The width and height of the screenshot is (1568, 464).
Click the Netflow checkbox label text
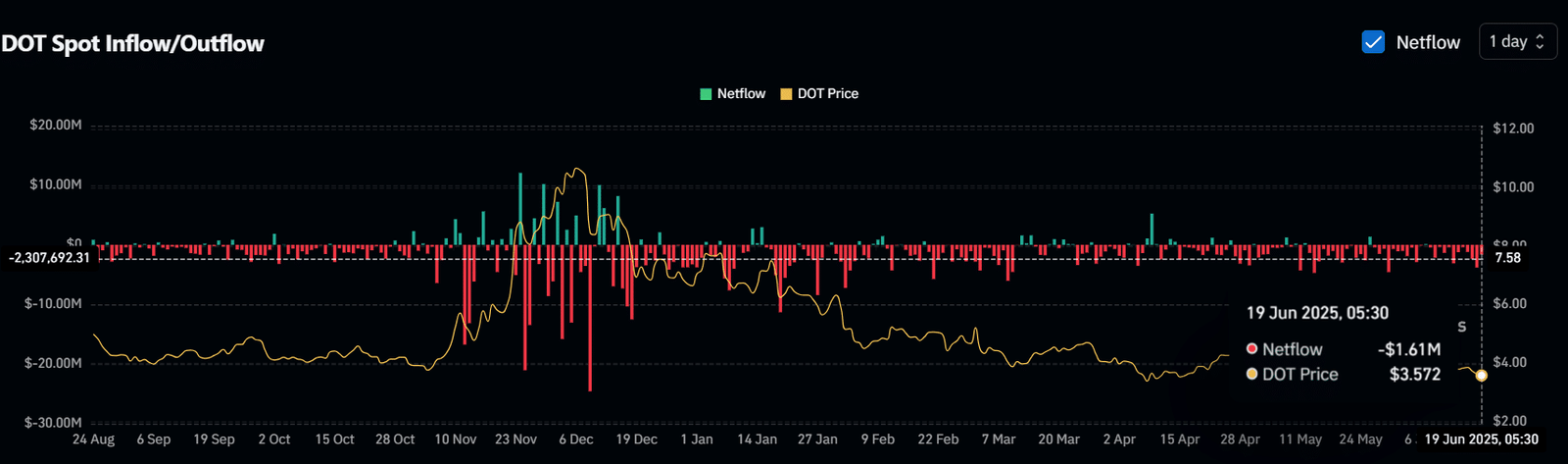[1428, 42]
